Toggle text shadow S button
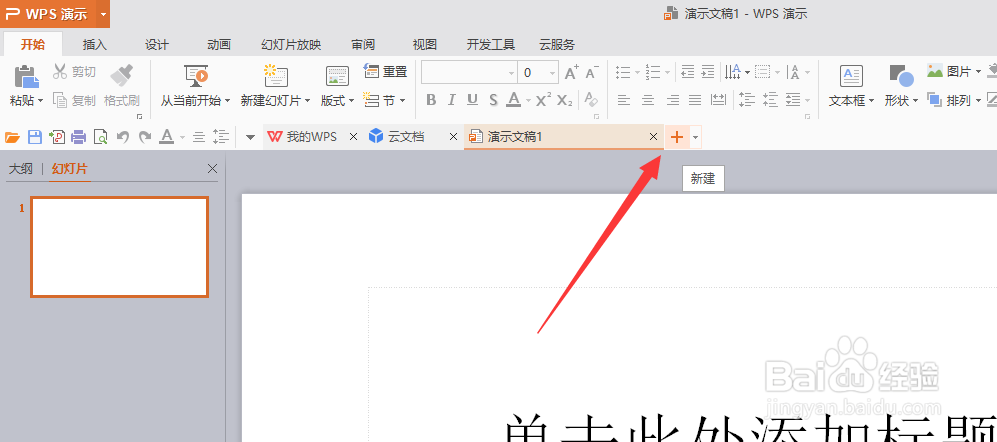 tap(493, 100)
